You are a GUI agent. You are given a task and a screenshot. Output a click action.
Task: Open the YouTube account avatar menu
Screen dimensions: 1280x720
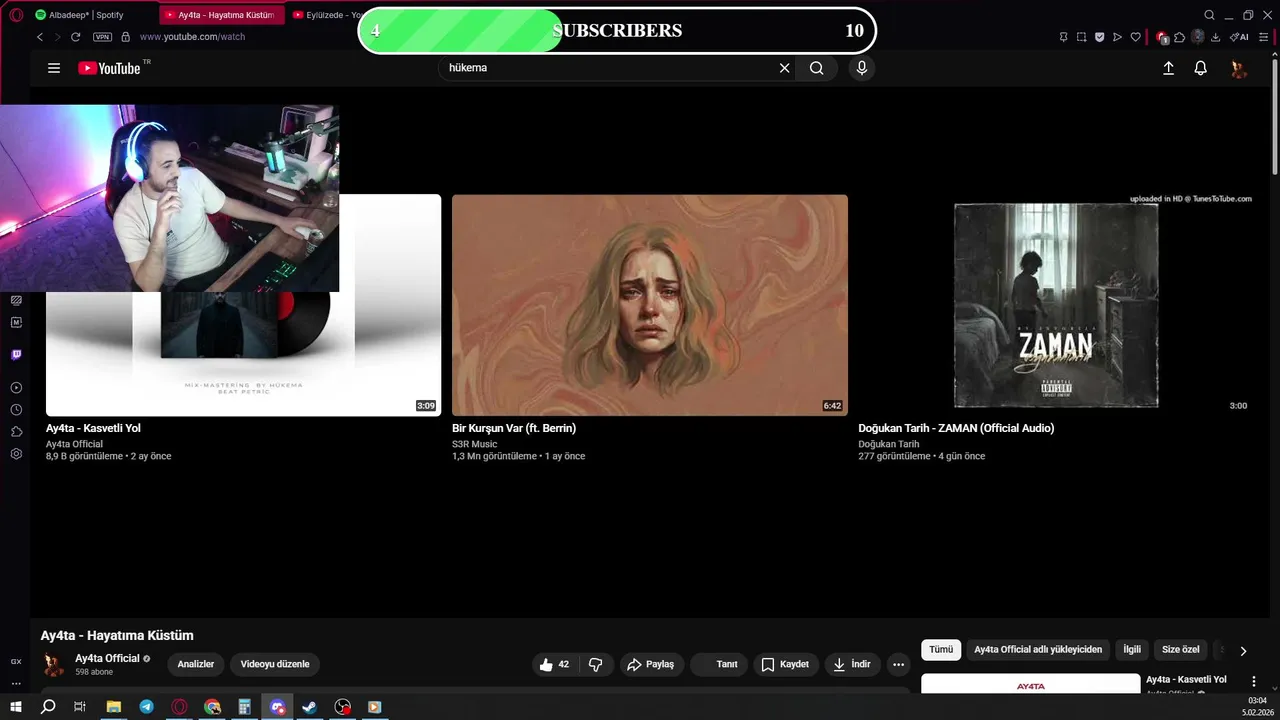click(x=1239, y=68)
